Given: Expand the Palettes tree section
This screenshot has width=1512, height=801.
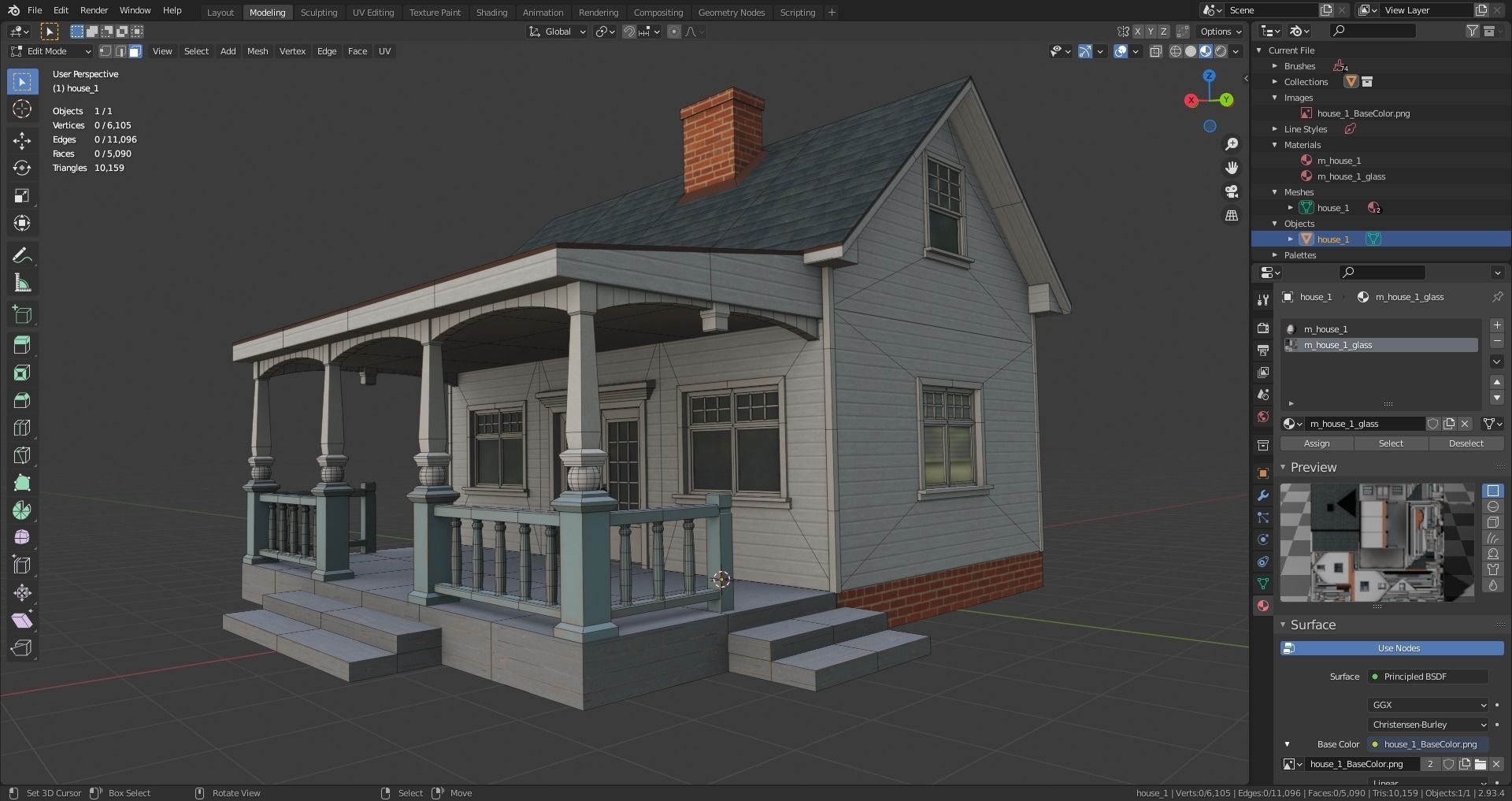Looking at the screenshot, I should (x=1275, y=255).
